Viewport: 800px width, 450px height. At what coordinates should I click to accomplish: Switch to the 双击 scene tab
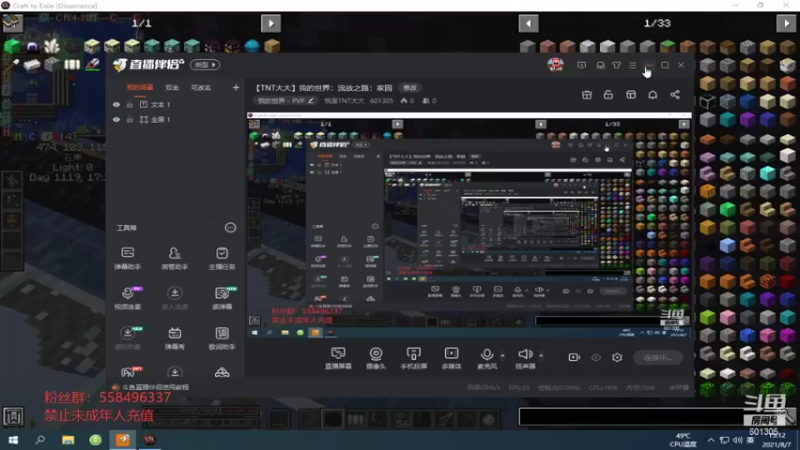coord(172,88)
